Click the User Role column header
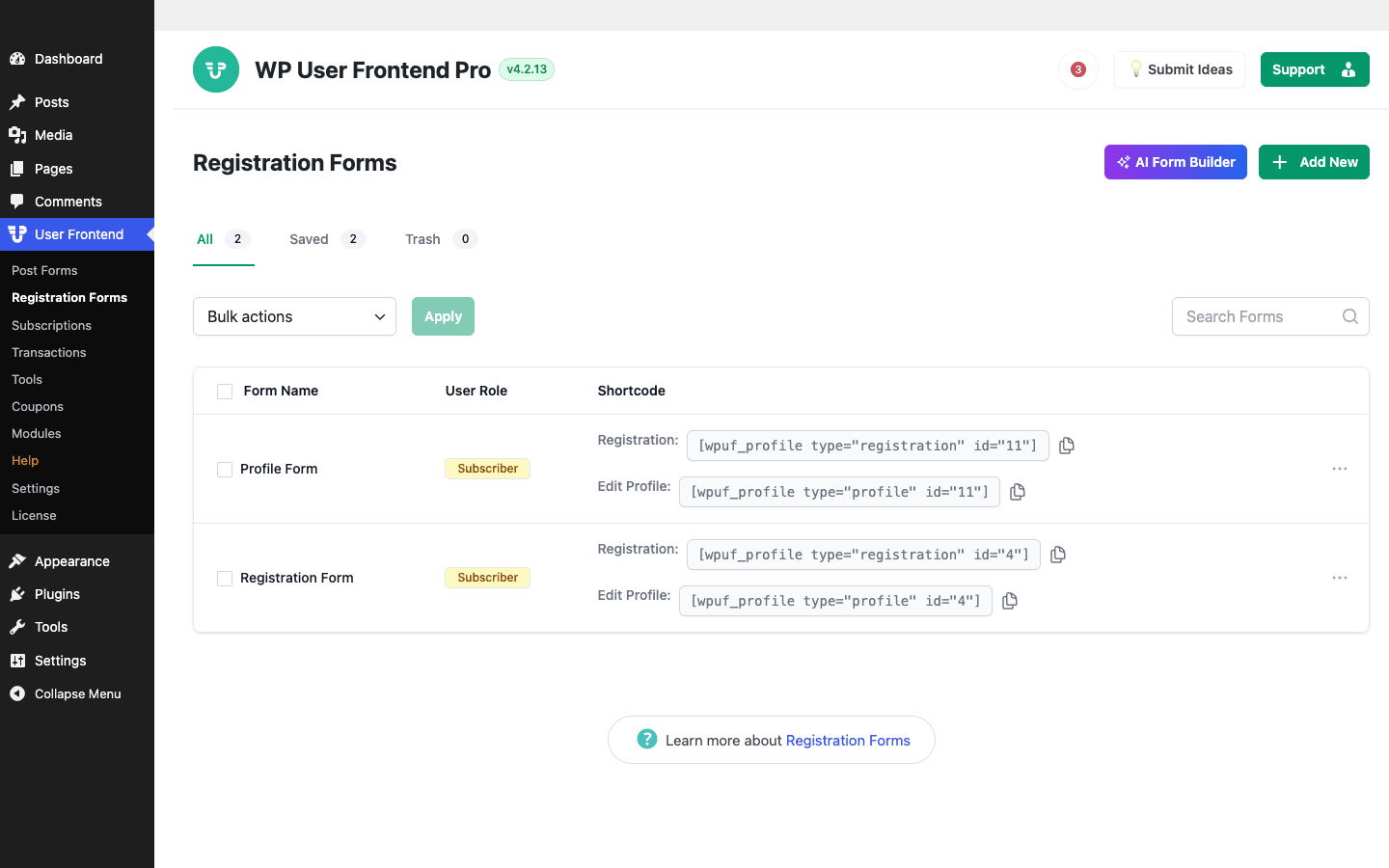 (476, 391)
